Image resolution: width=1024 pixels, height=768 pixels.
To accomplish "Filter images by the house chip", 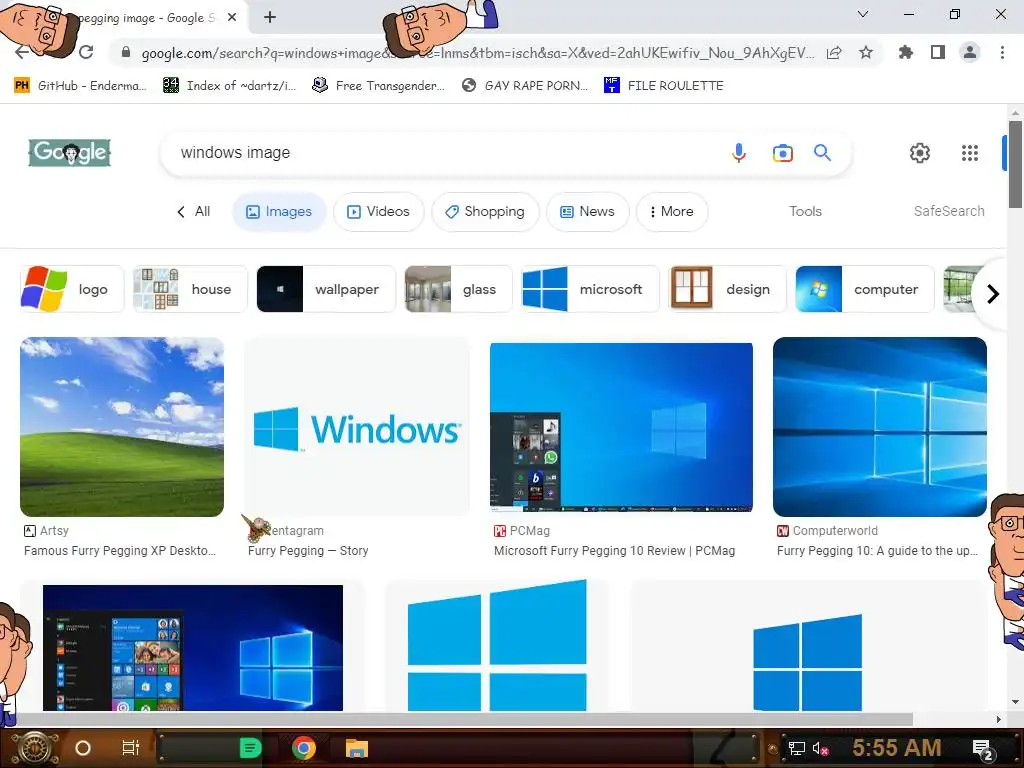I will coord(190,289).
